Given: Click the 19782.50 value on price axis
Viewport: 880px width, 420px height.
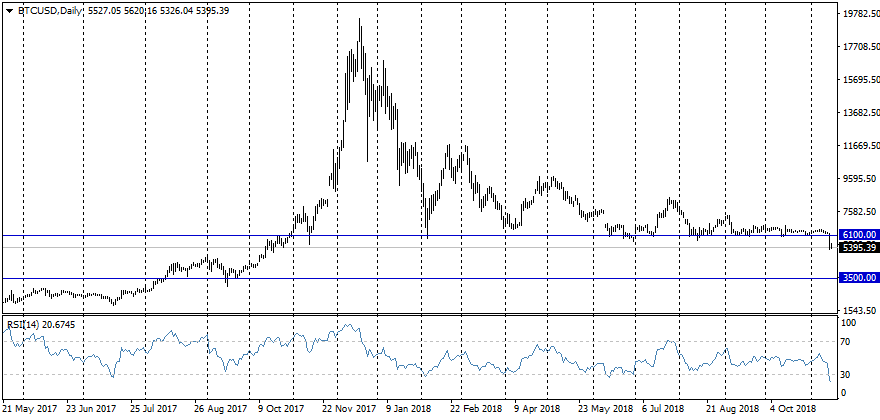Looking at the screenshot, I should point(858,15).
